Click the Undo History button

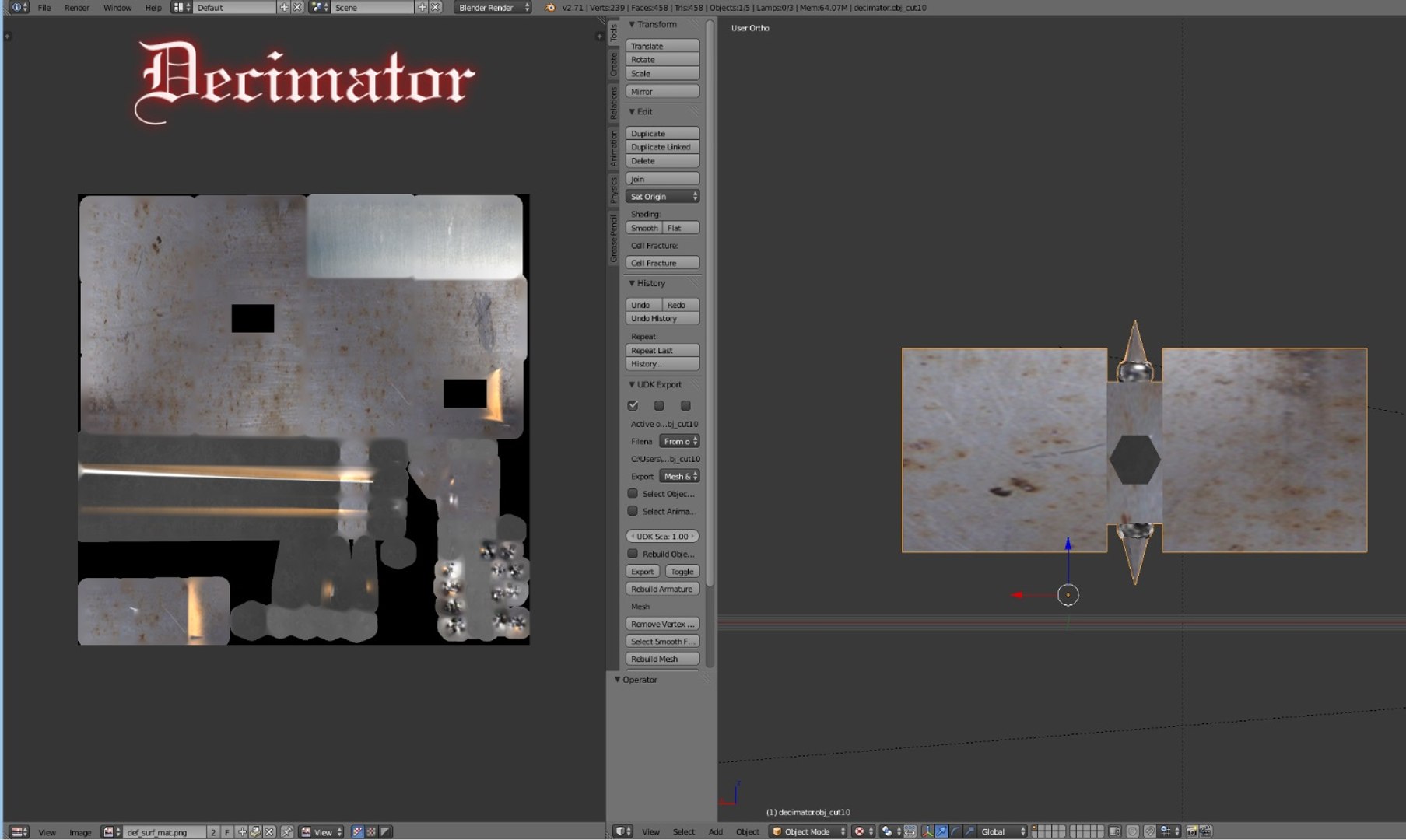(x=662, y=318)
